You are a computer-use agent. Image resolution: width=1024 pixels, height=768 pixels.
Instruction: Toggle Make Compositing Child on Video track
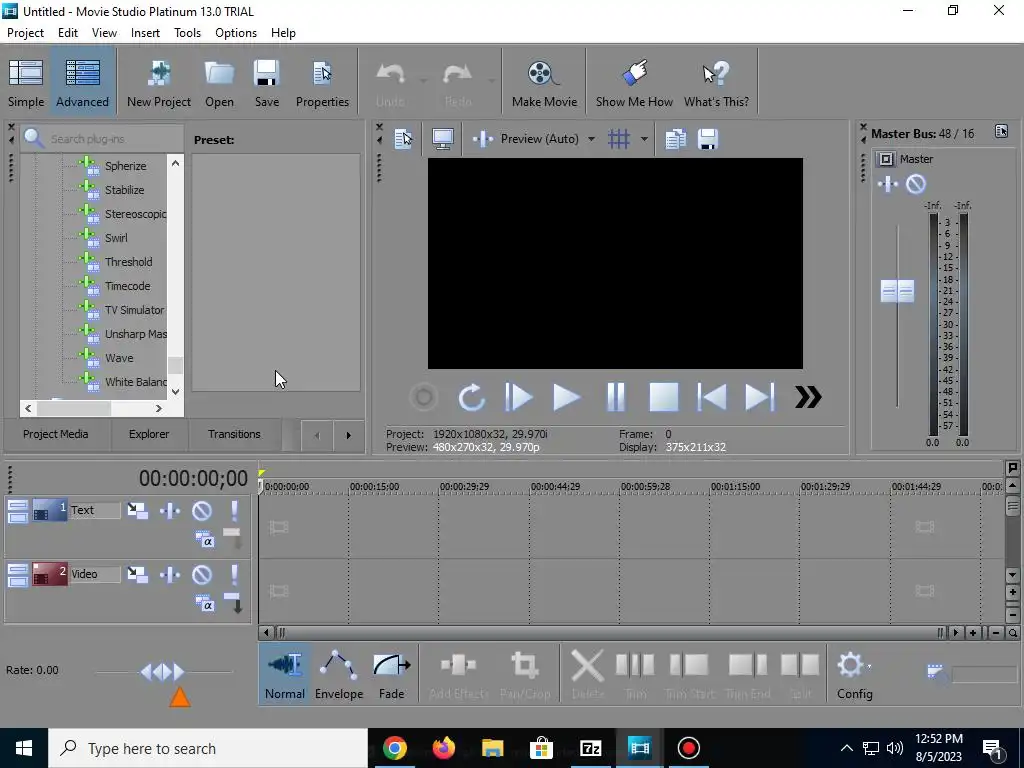pyautogui.click(x=233, y=603)
